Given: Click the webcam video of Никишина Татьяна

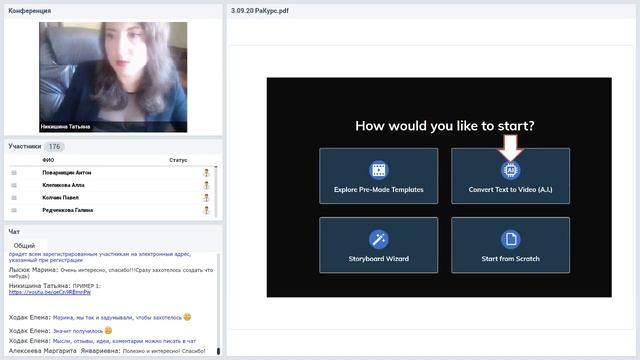Looking at the screenshot, I should coord(113,77).
